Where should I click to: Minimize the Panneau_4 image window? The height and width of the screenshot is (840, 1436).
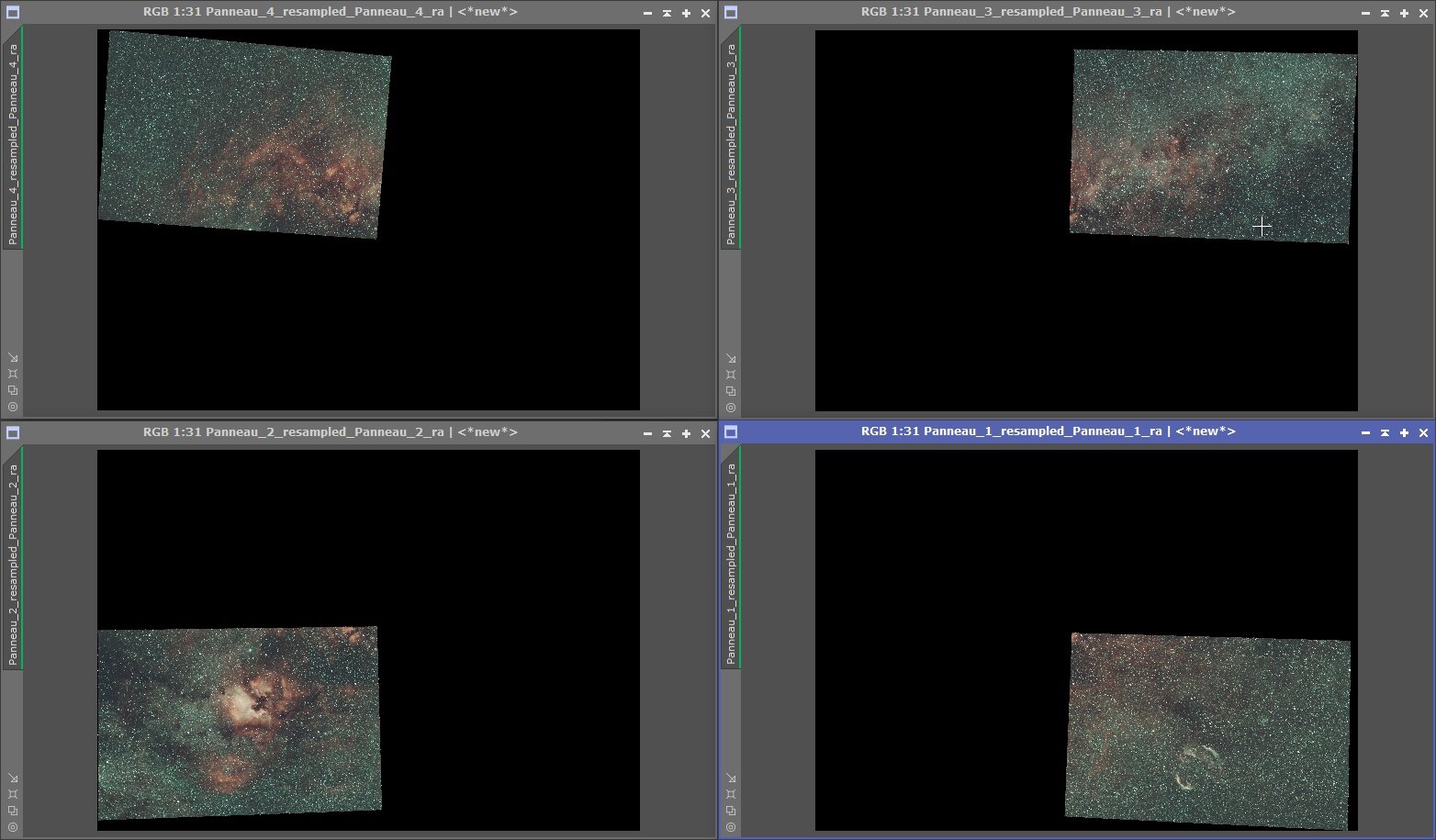pos(647,13)
